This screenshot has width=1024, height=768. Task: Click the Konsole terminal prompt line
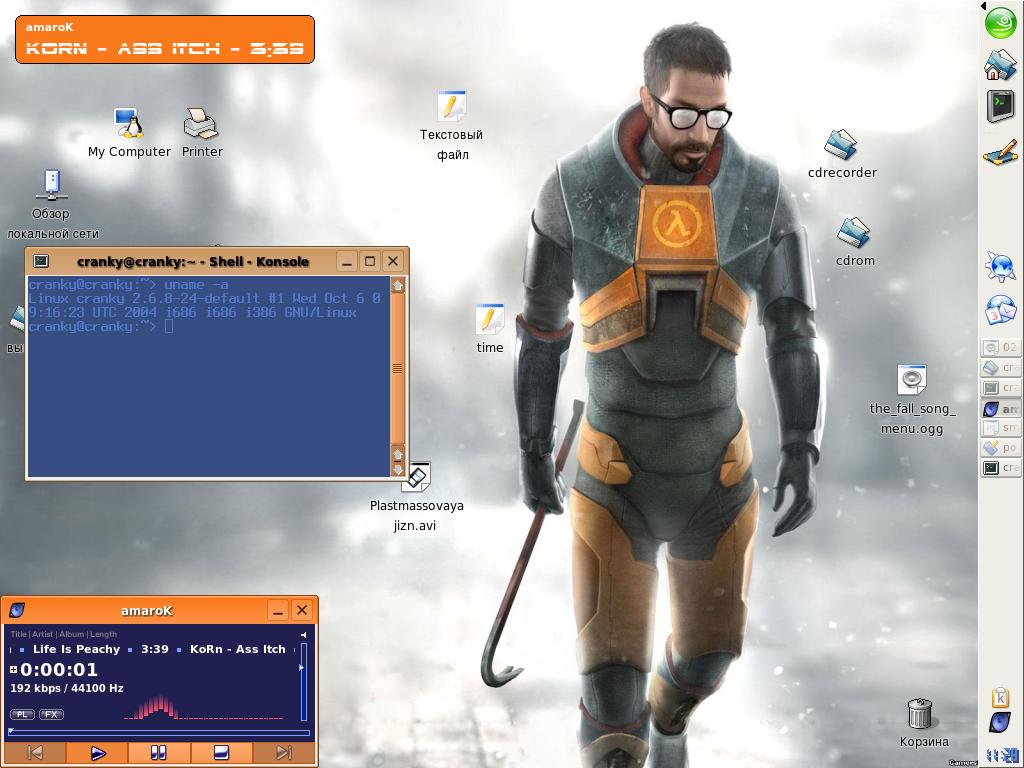click(x=101, y=327)
